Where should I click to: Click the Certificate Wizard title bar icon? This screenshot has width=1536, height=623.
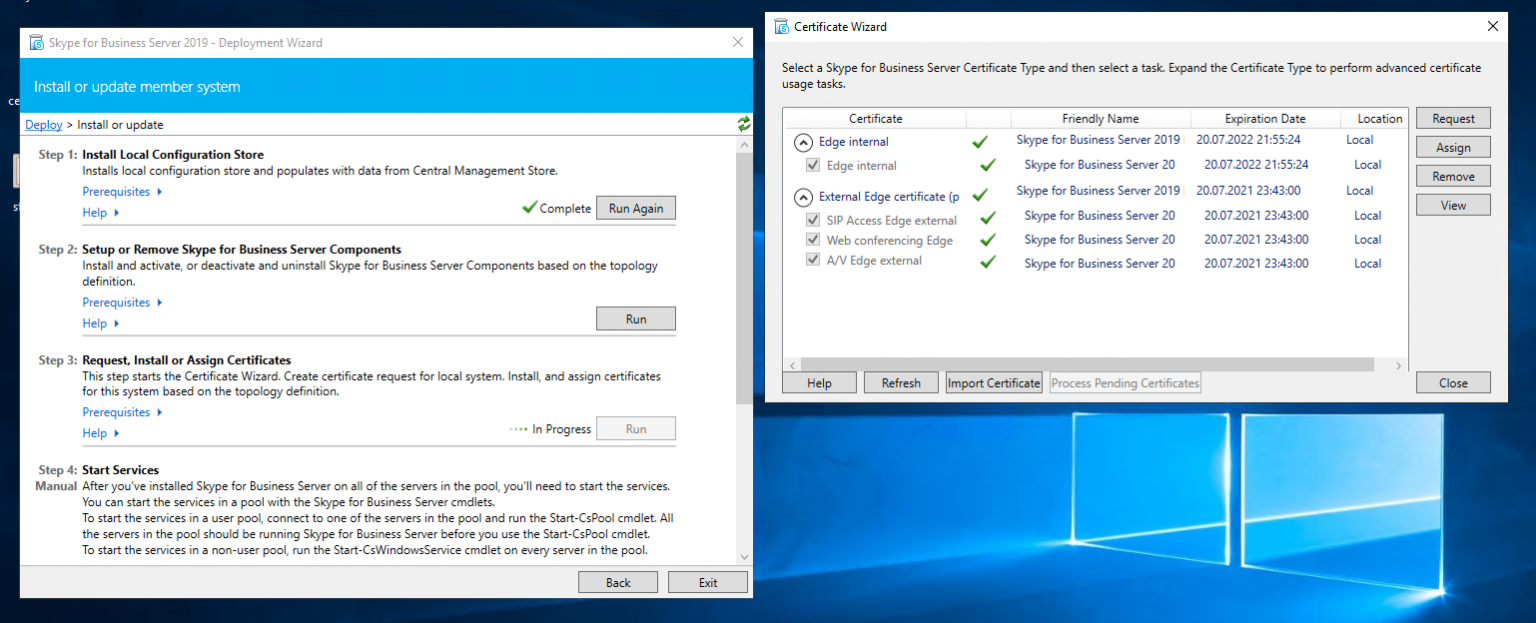pos(782,27)
